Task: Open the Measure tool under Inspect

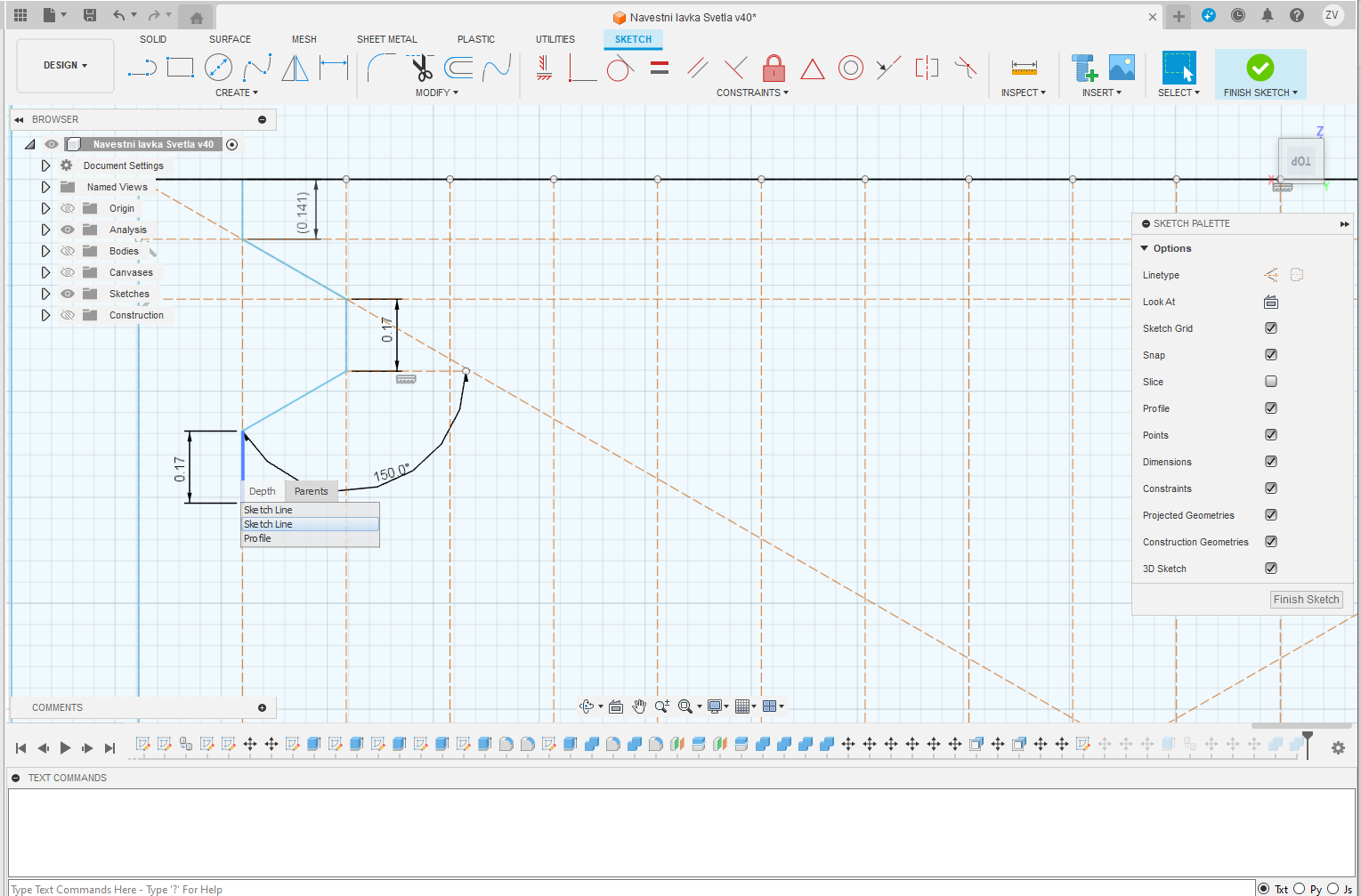Action: 1024,69
